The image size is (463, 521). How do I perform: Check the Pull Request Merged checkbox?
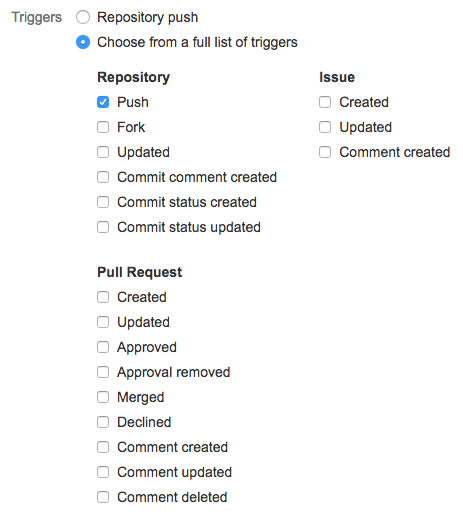103,397
